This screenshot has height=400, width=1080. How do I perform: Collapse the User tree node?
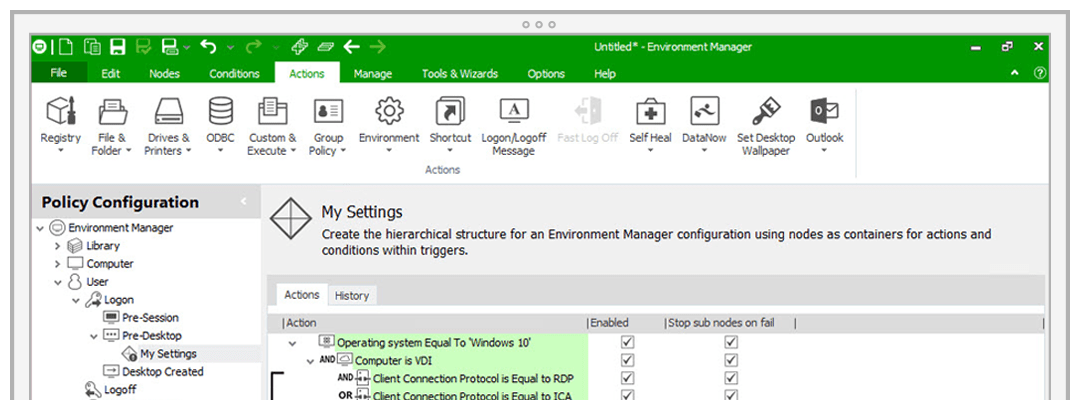tap(58, 282)
